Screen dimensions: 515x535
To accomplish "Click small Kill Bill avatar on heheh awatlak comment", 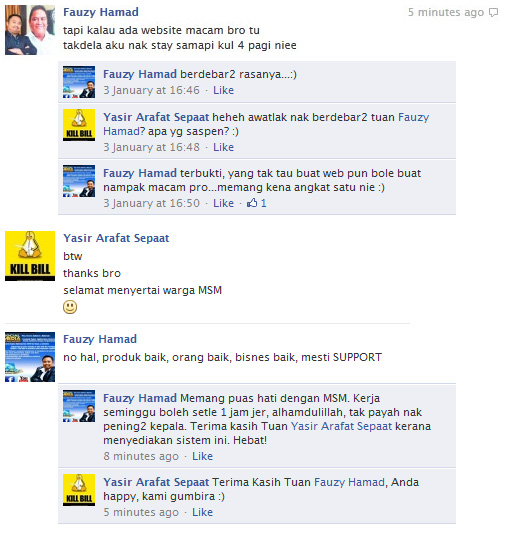I will tap(79, 125).
